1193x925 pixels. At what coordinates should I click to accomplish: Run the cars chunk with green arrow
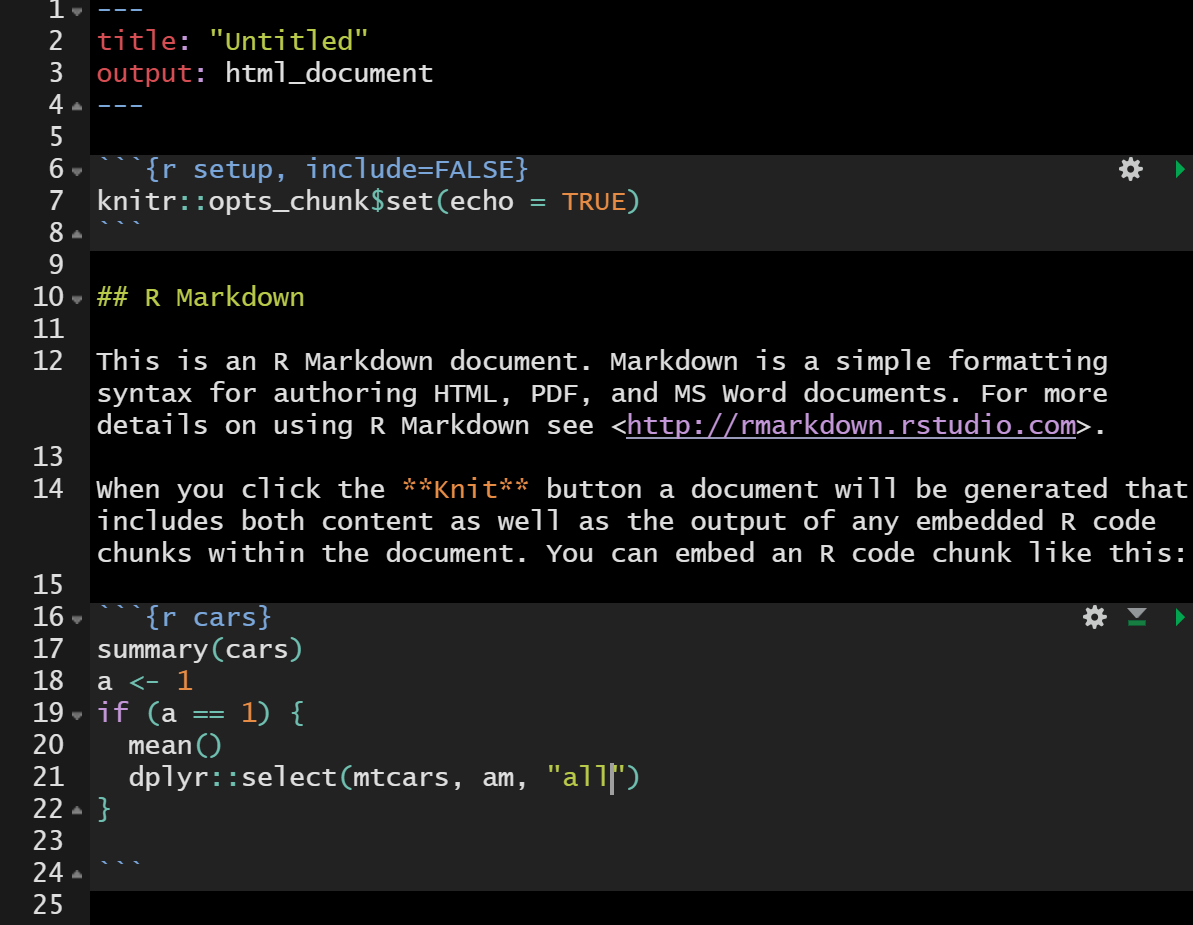[x=1181, y=617]
